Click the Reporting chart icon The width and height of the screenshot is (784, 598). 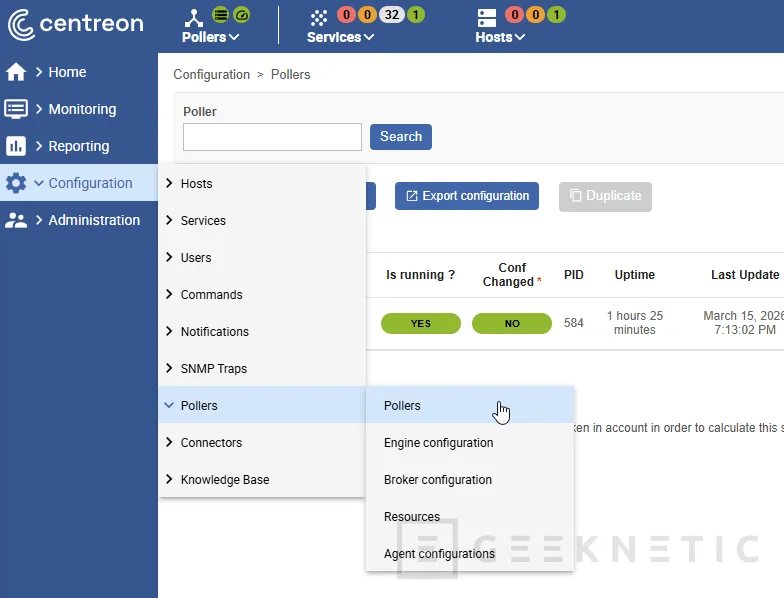[16, 146]
